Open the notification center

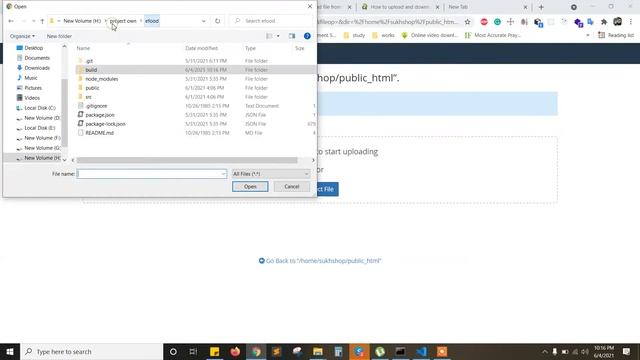[x=627, y=351]
